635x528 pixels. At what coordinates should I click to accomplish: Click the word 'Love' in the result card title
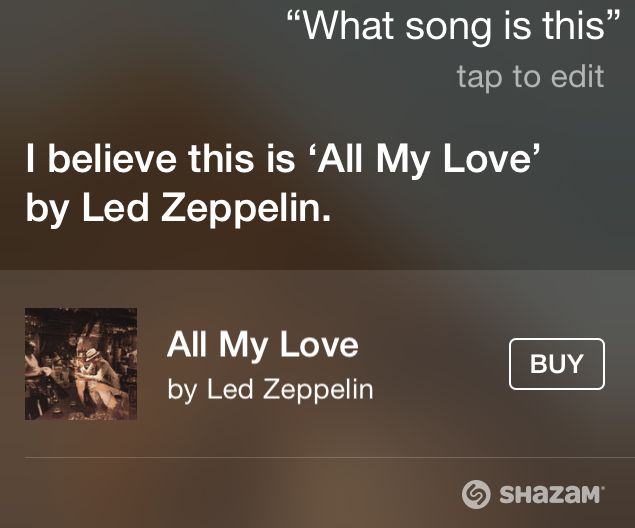319,345
